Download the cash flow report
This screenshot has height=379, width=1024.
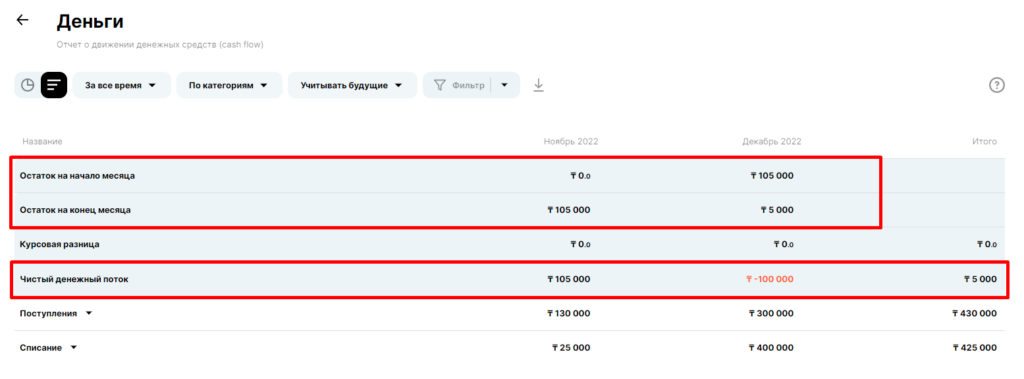click(x=538, y=85)
